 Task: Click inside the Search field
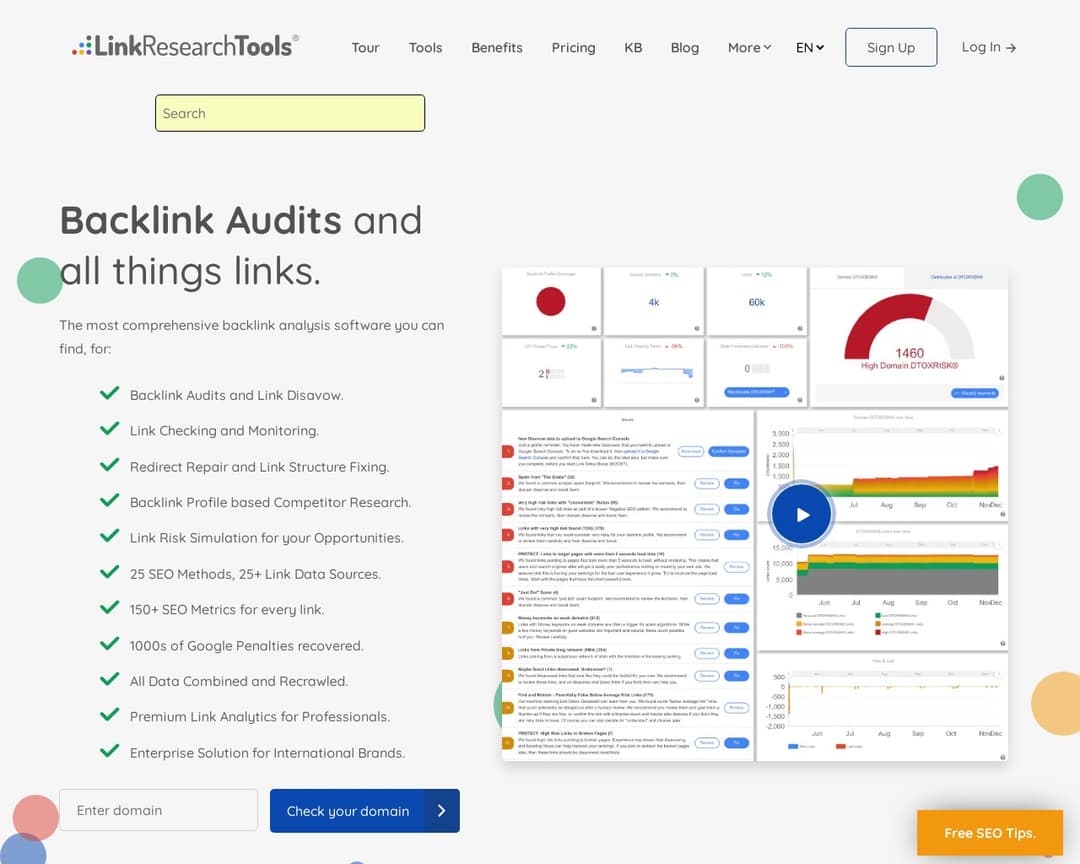point(290,113)
